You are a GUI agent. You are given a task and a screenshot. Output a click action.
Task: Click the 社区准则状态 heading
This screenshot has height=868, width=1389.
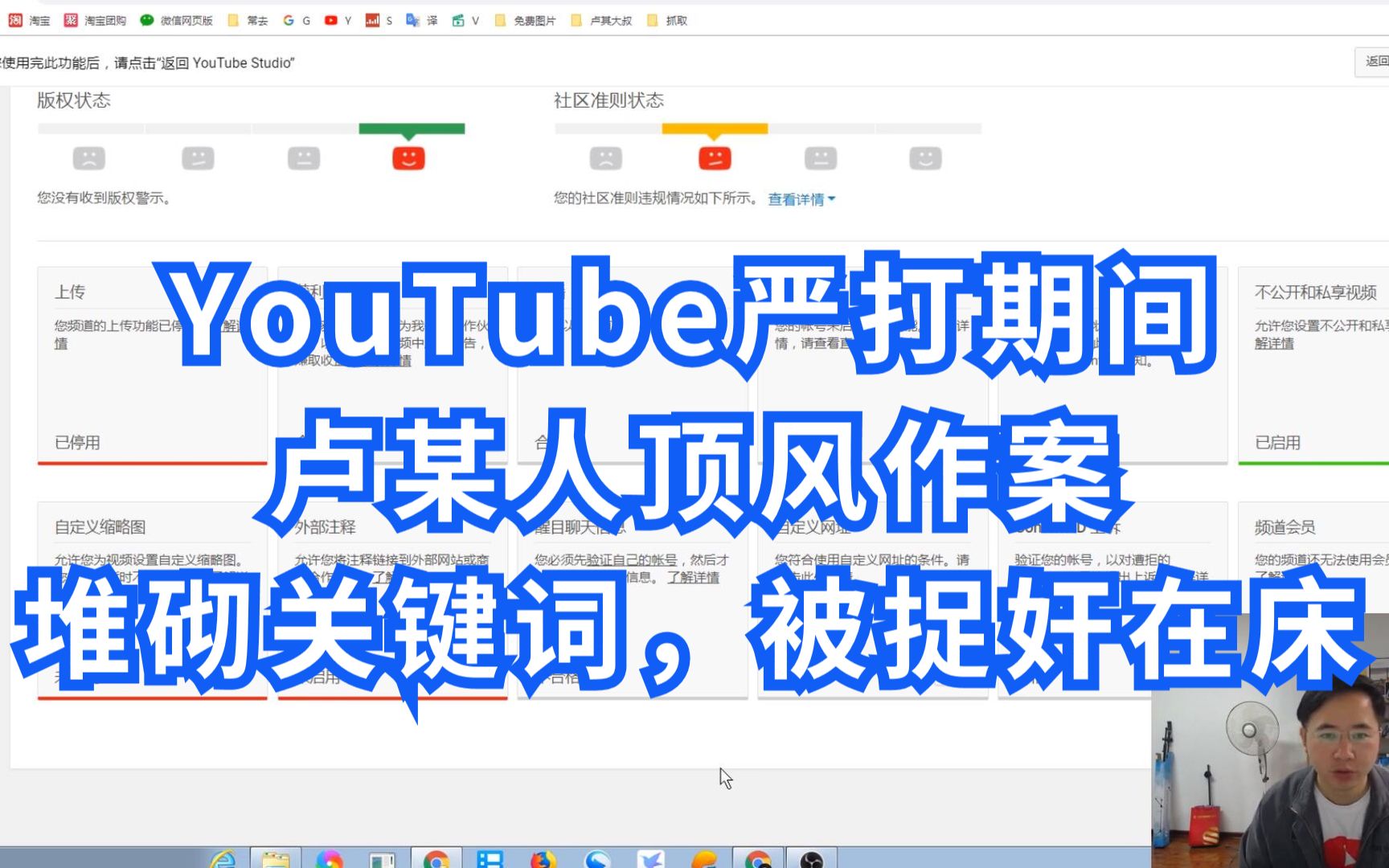point(608,100)
